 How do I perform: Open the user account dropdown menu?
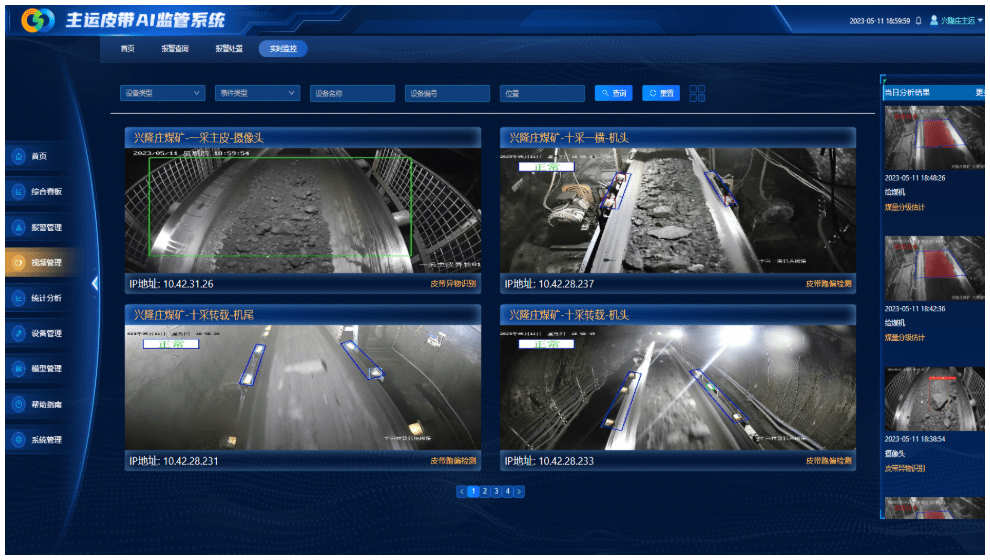pos(956,20)
